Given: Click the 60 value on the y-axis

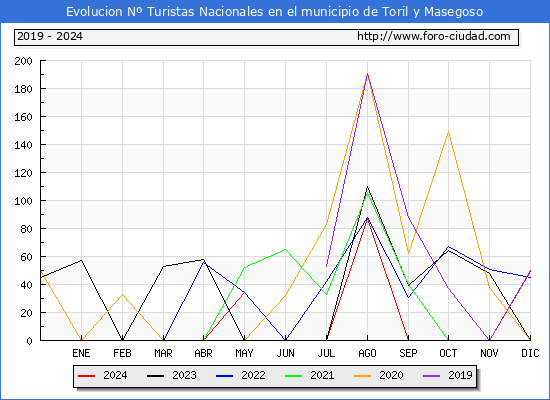Looking at the screenshot, I should click(x=27, y=257).
